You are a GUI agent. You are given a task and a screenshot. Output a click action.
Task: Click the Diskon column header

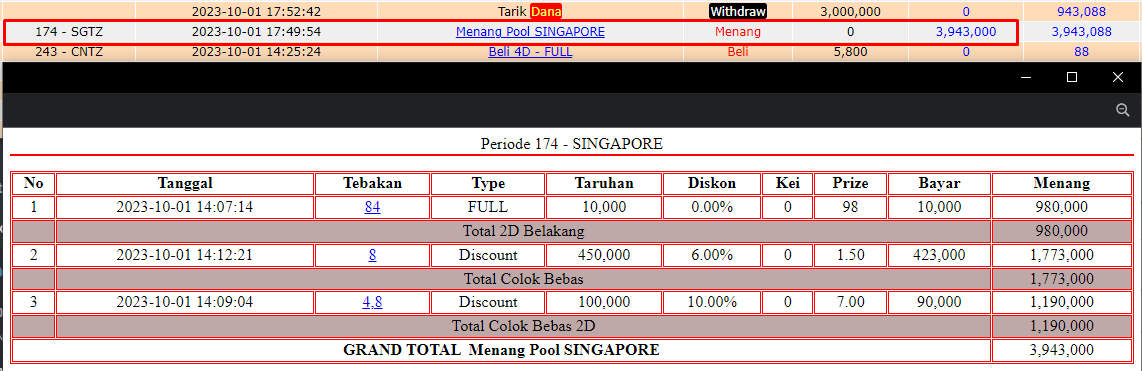pos(712,184)
